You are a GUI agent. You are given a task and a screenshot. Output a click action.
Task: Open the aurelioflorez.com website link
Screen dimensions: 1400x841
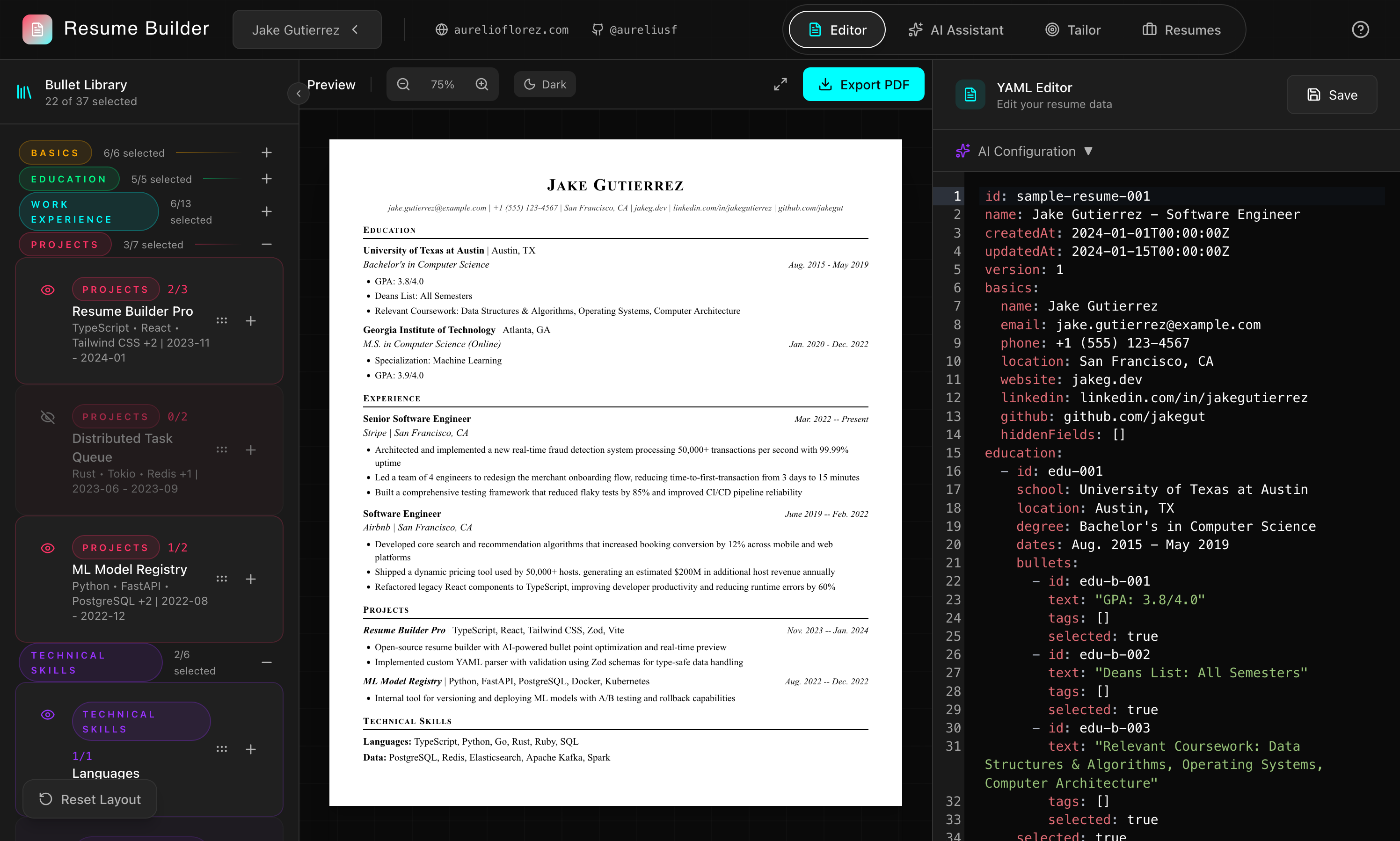point(502,29)
